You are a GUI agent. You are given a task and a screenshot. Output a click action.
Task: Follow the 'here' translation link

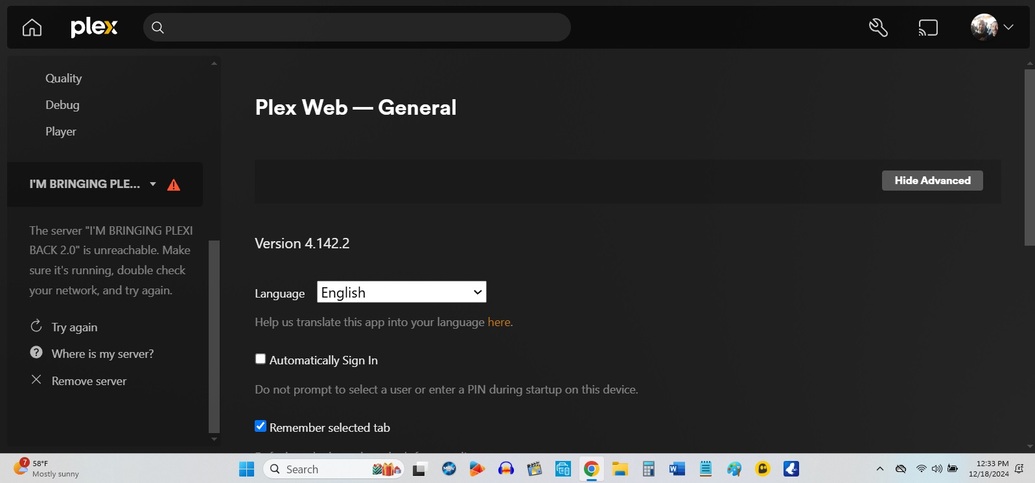click(498, 323)
